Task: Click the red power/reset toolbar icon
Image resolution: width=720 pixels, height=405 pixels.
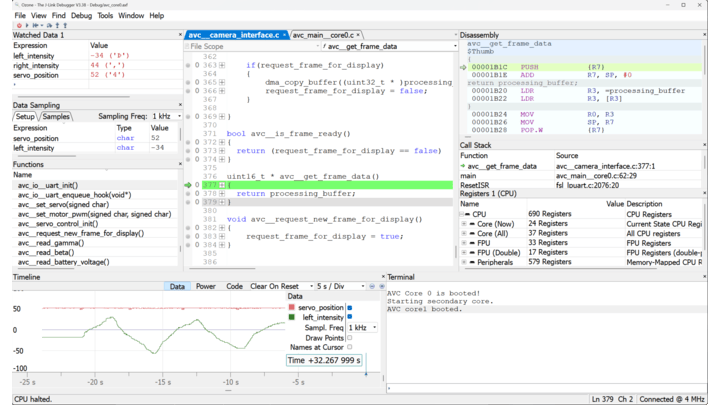Action: point(19,26)
